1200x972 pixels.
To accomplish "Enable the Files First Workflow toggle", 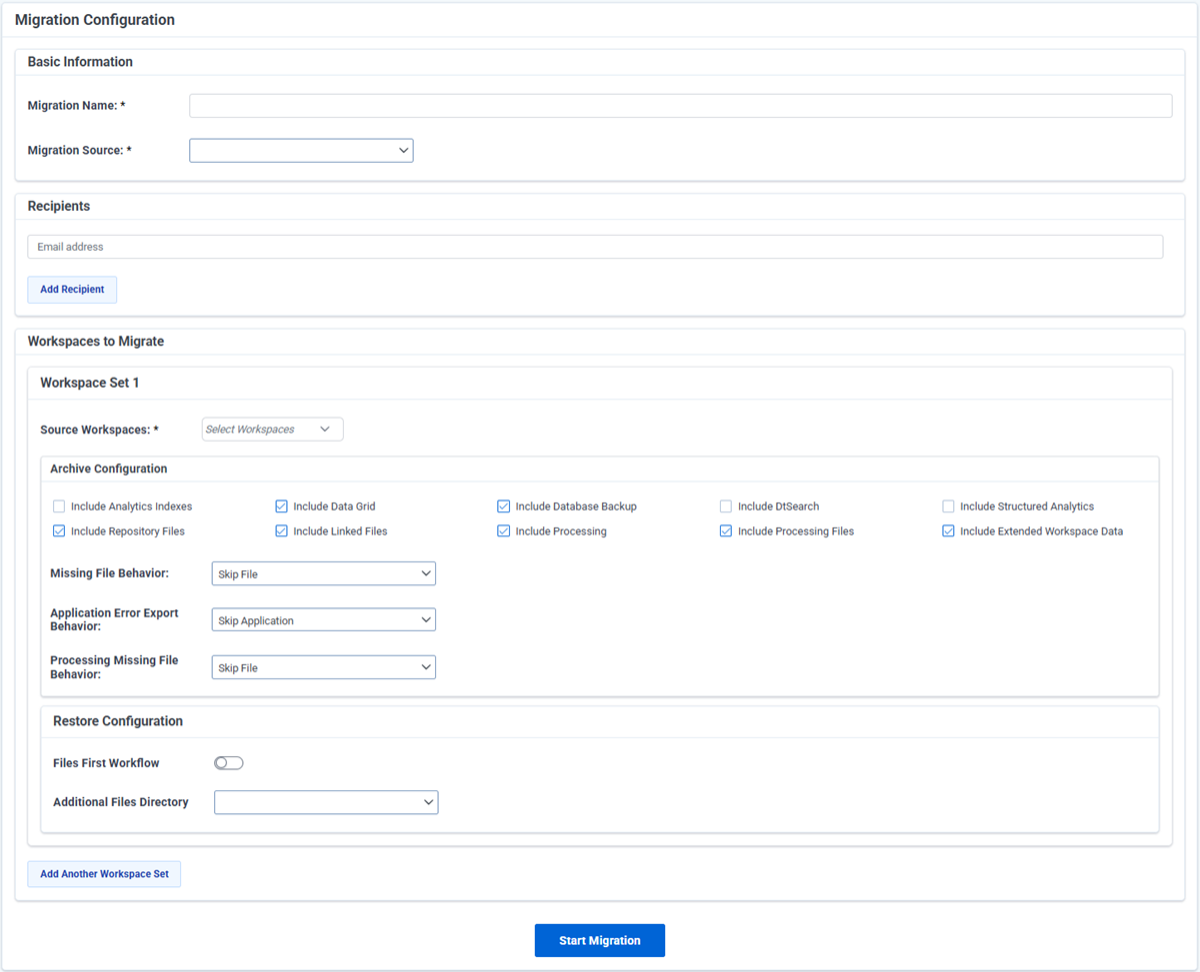I will point(228,762).
